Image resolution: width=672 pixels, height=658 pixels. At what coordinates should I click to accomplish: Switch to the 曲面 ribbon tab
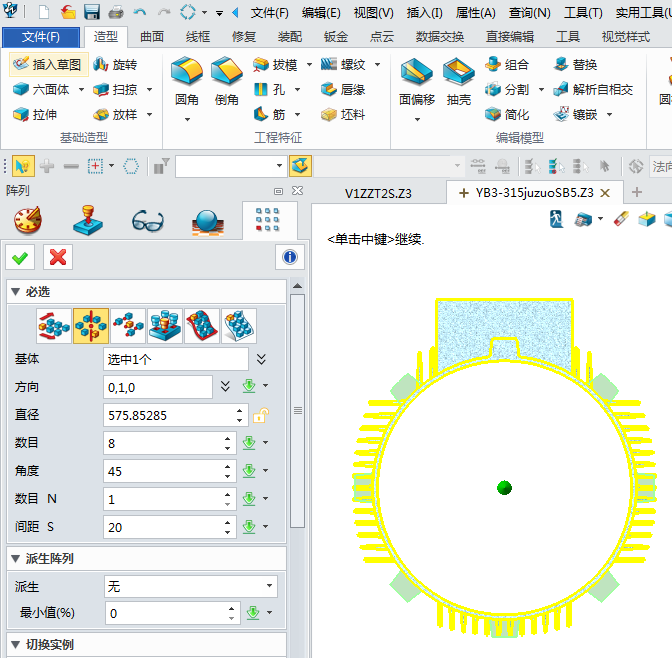click(x=152, y=37)
